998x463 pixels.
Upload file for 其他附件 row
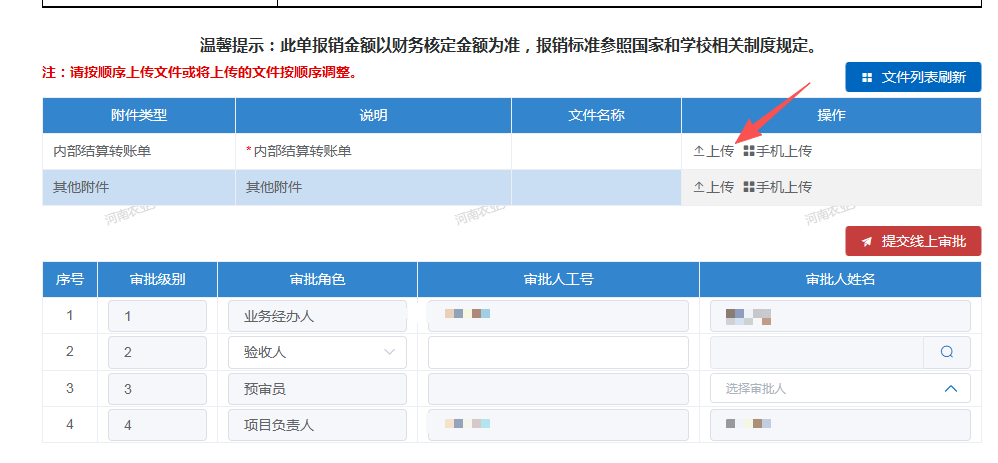tap(713, 187)
